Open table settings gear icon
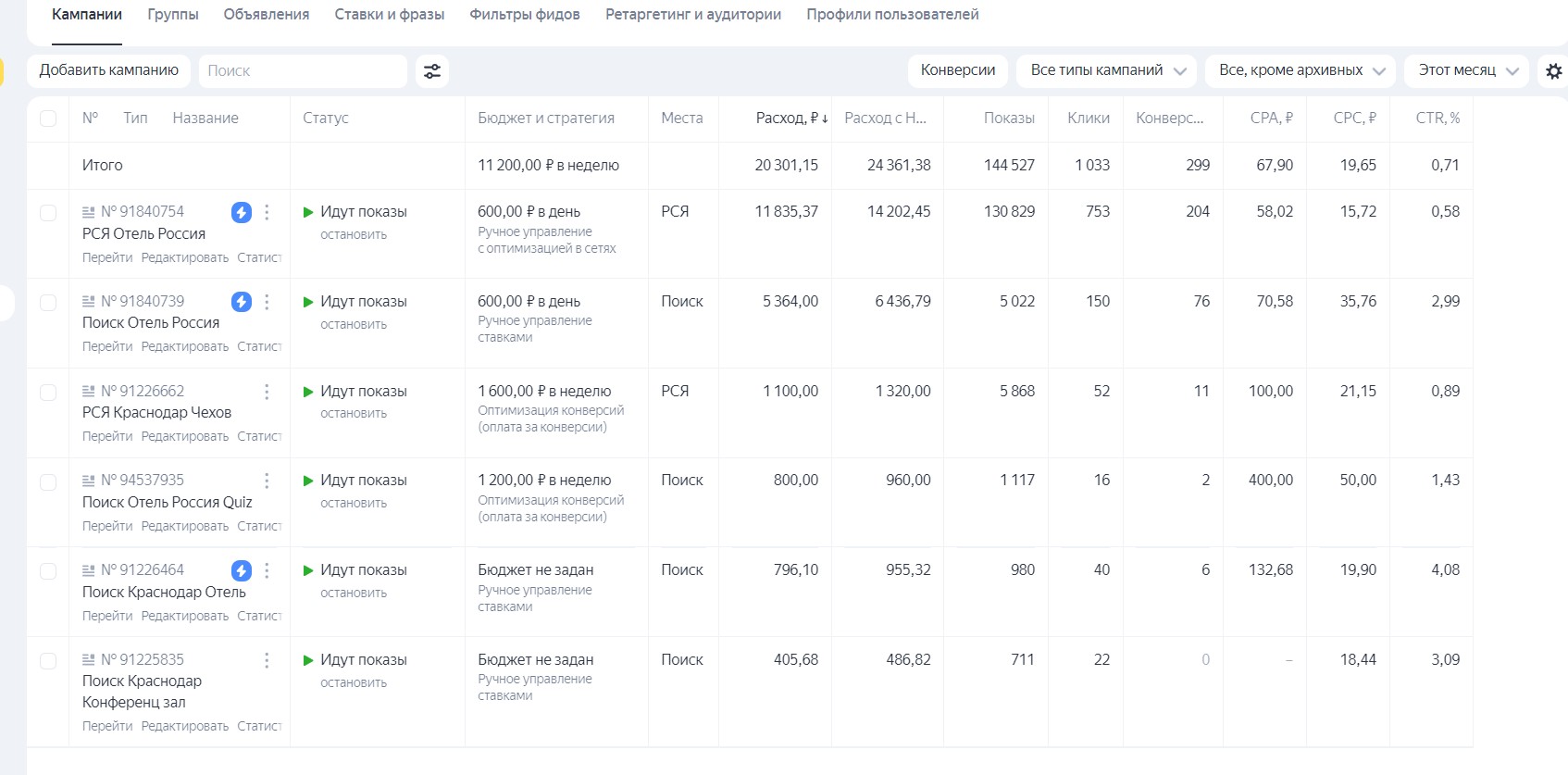This screenshot has width=1568, height=775. (x=1554, y=71)
